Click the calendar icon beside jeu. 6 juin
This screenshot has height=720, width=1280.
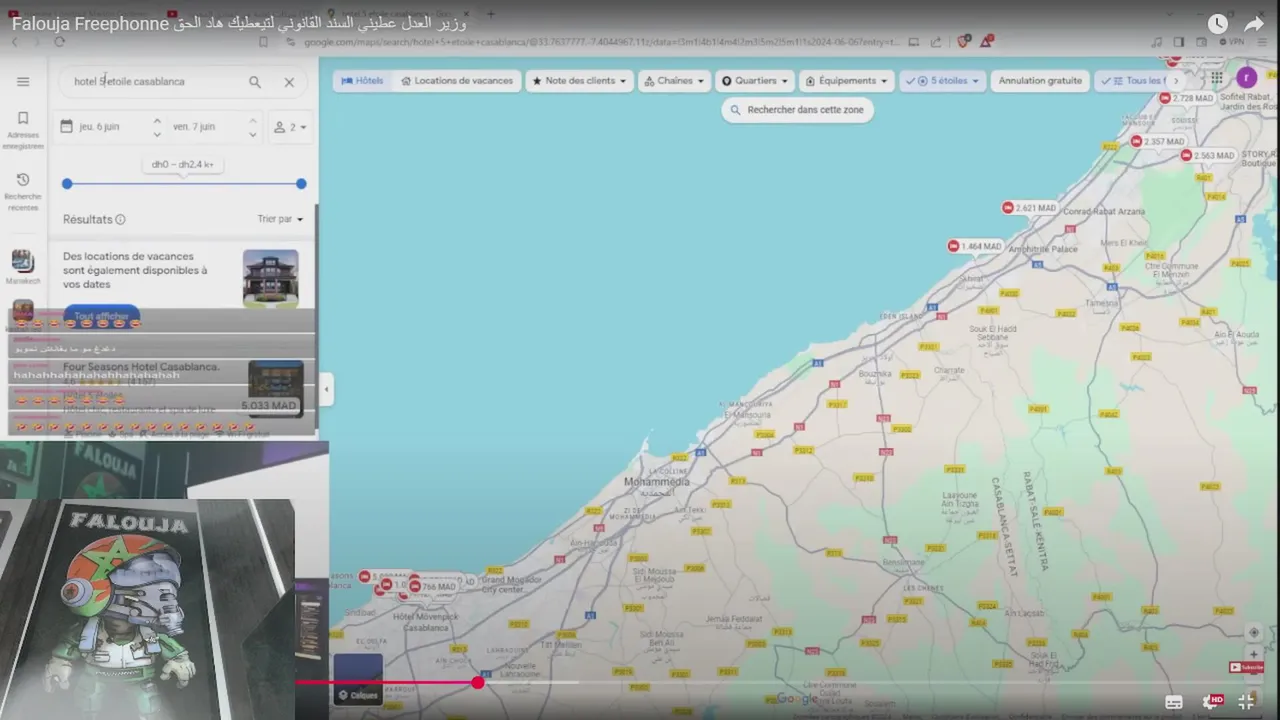[67, 127]
